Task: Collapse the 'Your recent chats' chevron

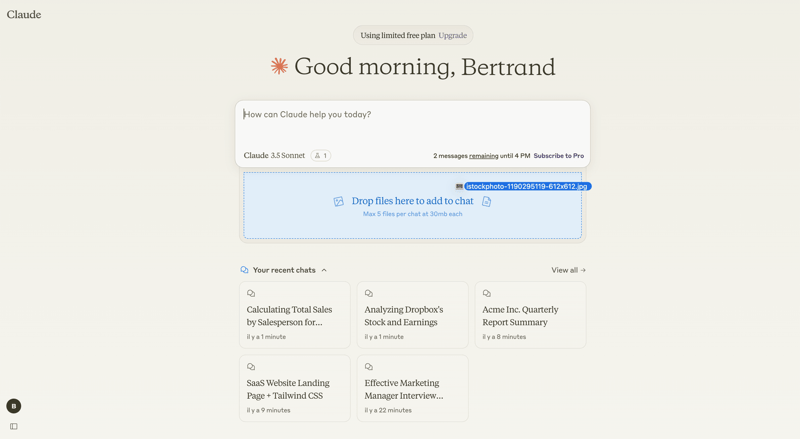Action: (324, 270)
